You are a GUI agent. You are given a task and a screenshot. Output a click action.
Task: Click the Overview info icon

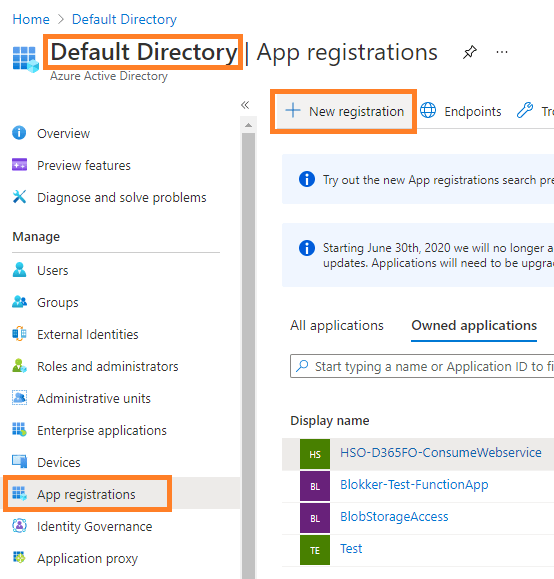click(x=19, y=133)
